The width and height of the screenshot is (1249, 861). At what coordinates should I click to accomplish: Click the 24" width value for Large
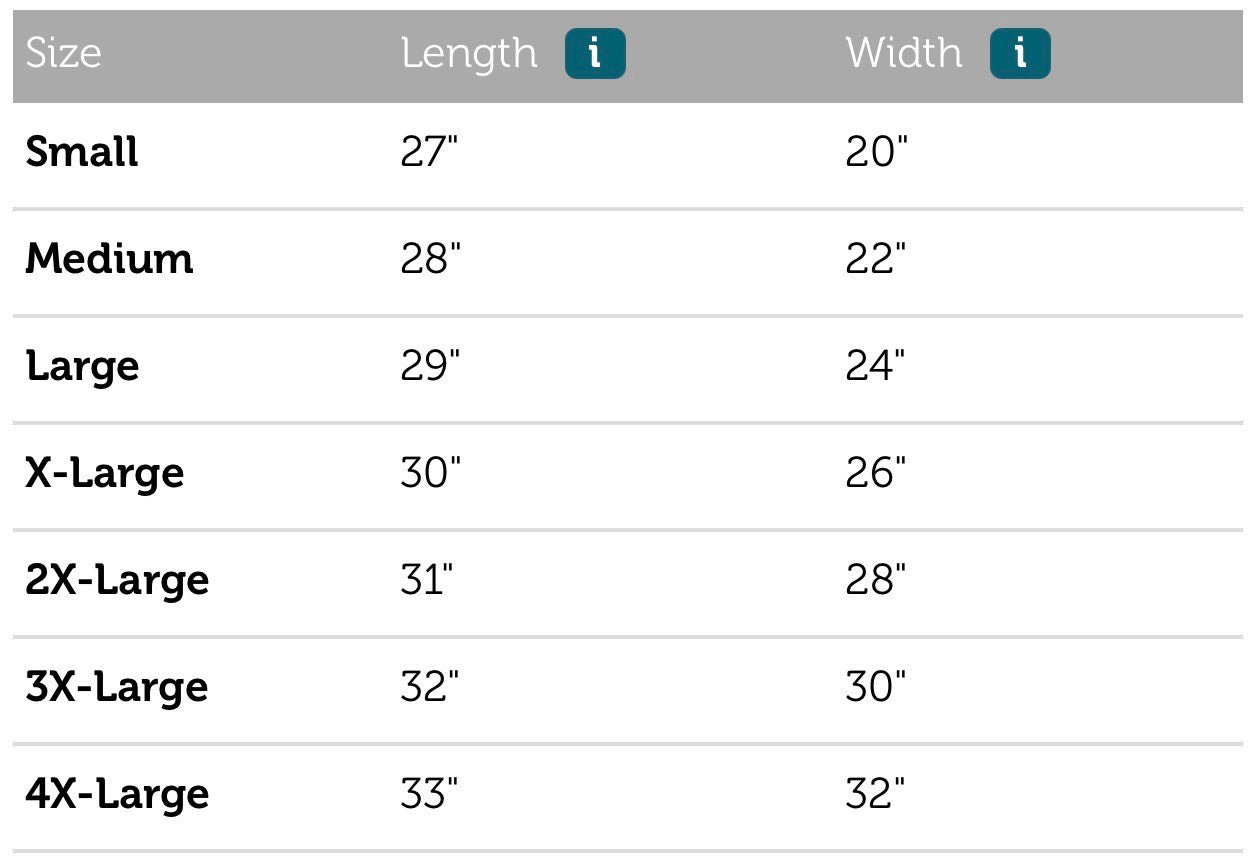point(876,366)
